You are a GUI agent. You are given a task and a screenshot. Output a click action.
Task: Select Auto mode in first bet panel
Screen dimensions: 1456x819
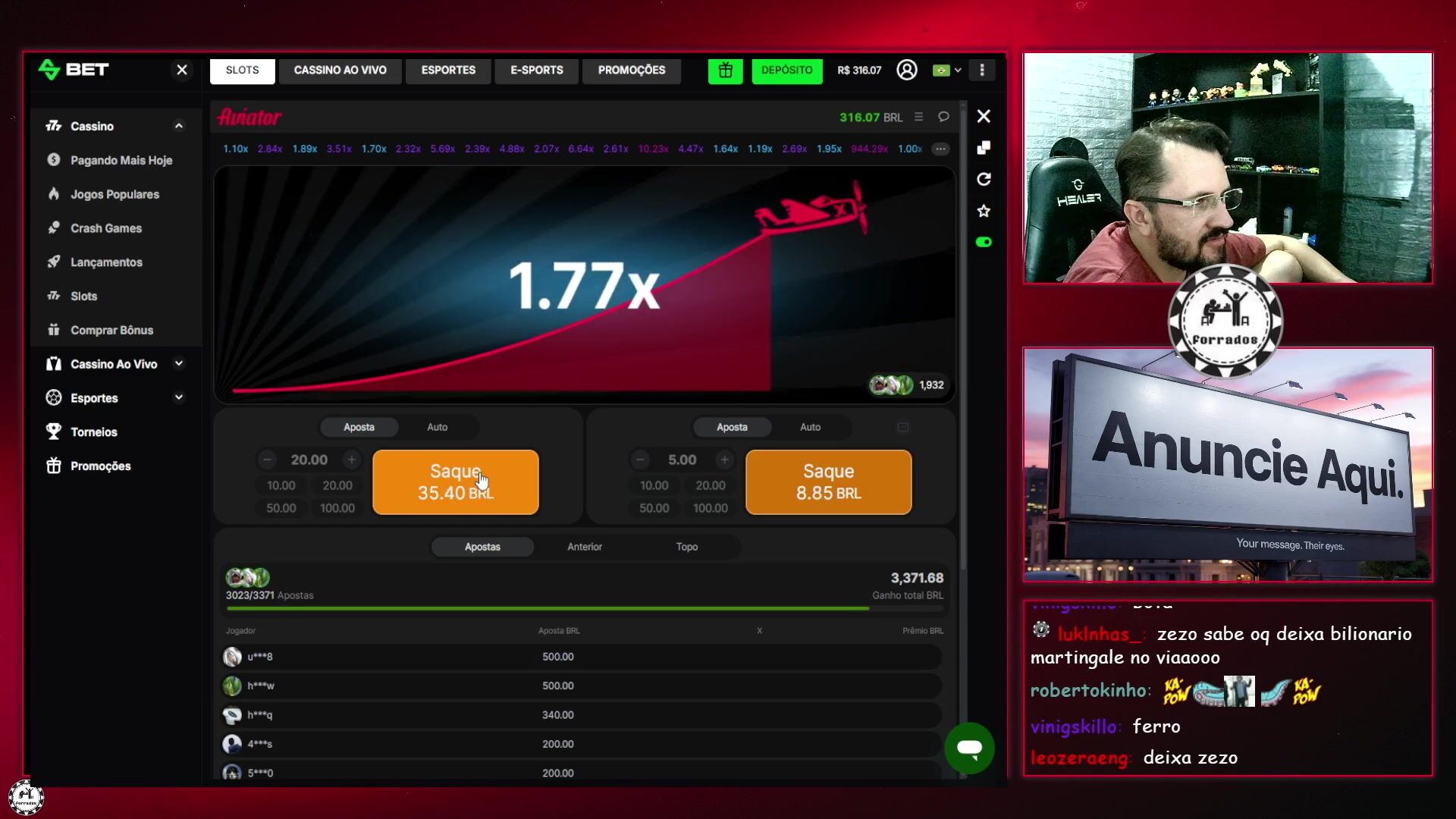coord(437,428)
